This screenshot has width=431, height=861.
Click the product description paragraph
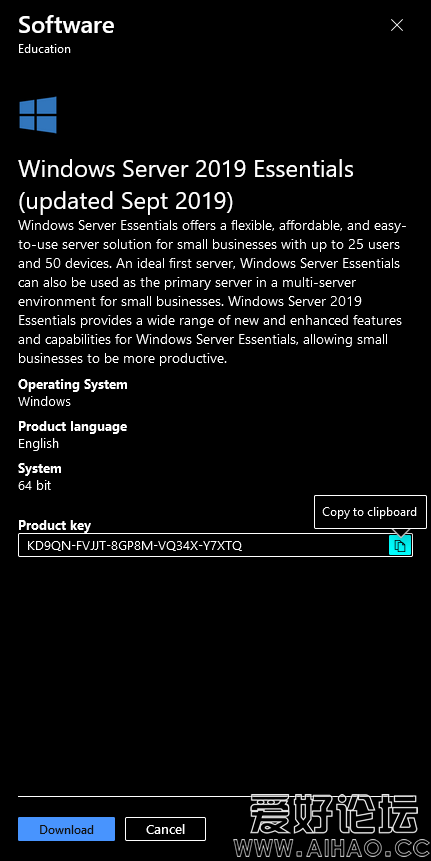(x=210, y=292)
